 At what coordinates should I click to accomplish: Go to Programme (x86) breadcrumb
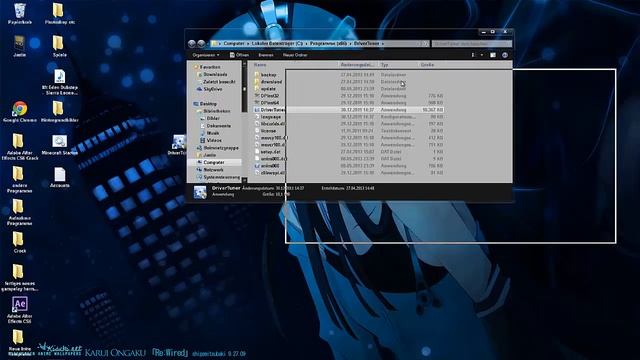point(328,43)
